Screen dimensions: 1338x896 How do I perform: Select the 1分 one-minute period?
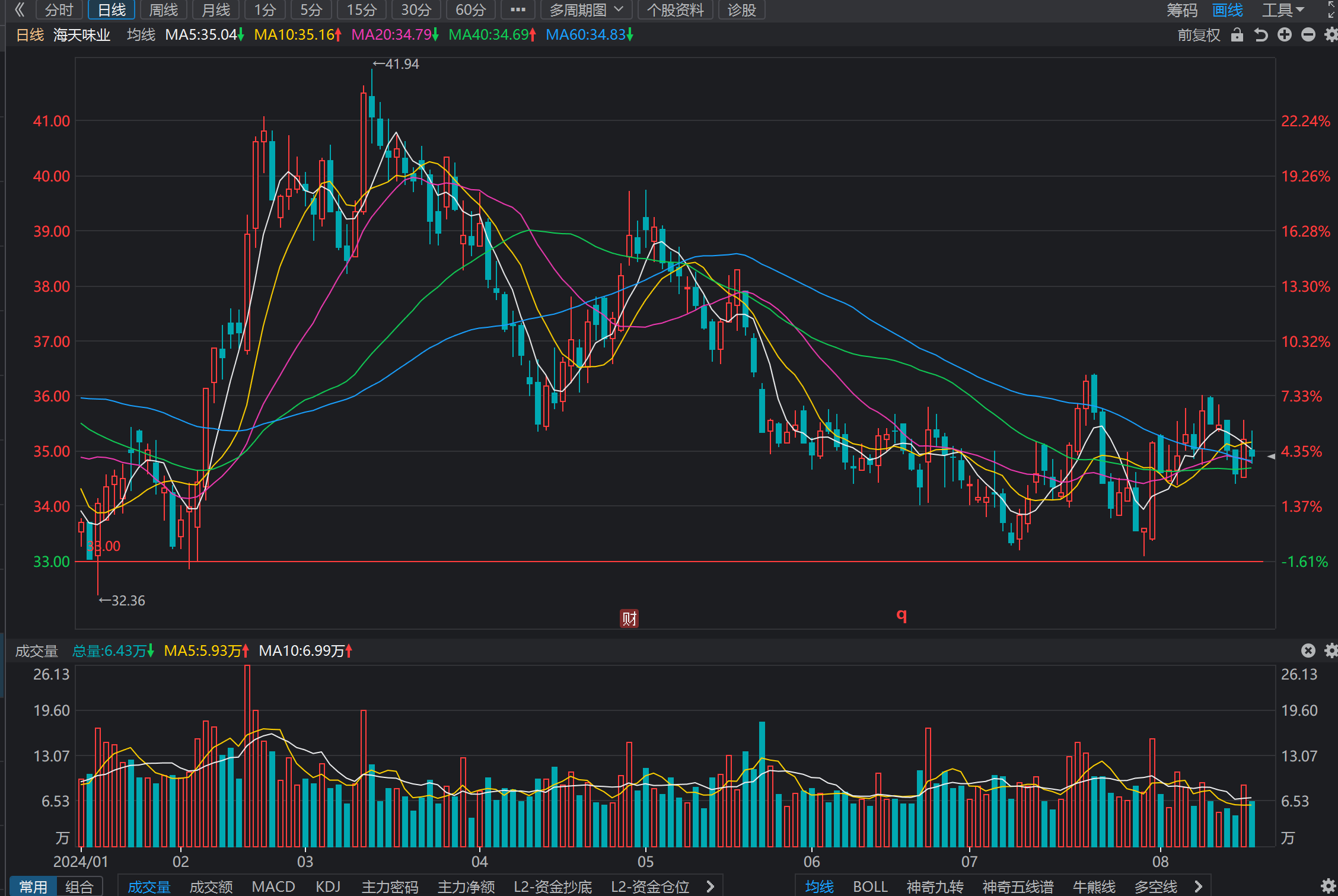coord(265,9)
